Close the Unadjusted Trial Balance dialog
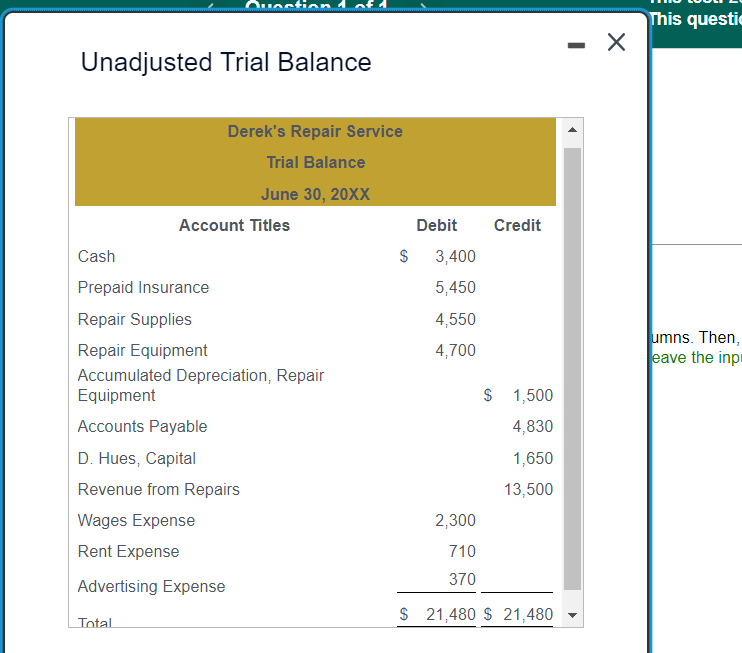Screen dimensions: 742x653 [616, 42]
